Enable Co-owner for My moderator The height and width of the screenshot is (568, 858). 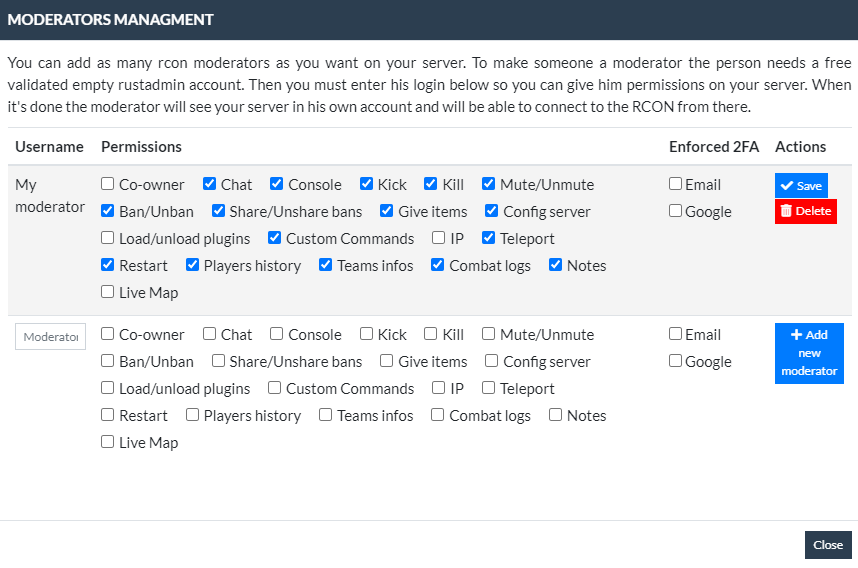point(107,184)
